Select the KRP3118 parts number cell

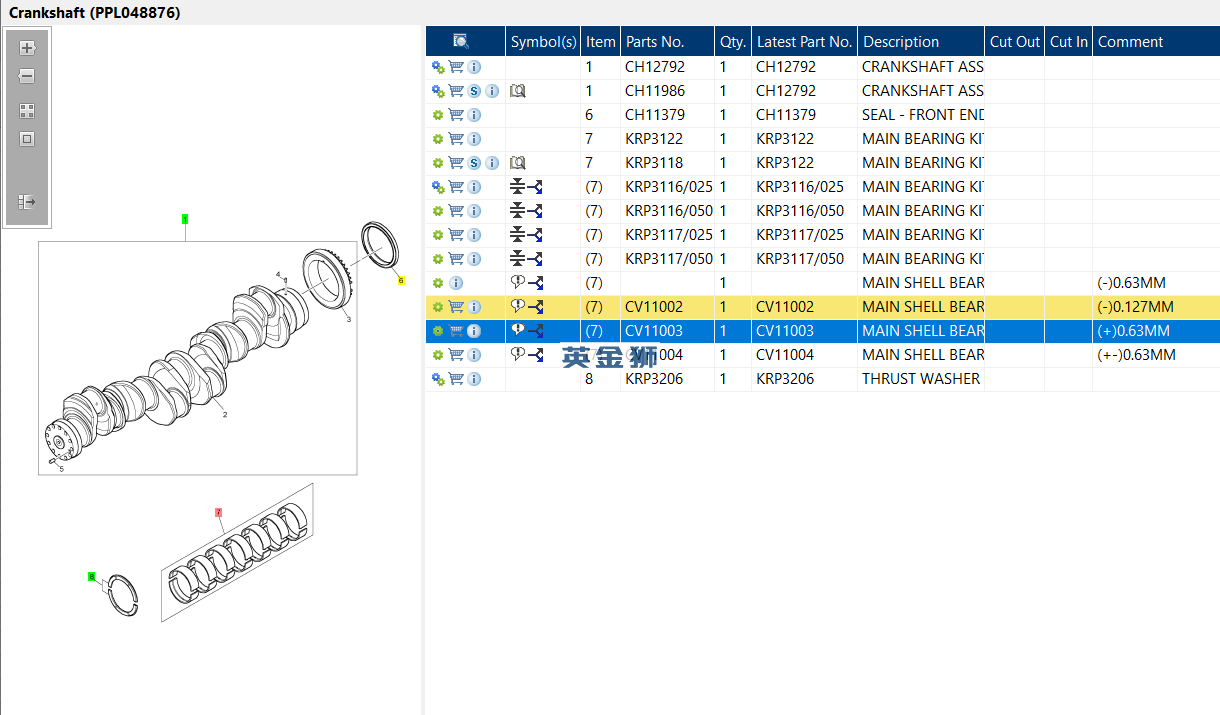(x=667, y=163)
